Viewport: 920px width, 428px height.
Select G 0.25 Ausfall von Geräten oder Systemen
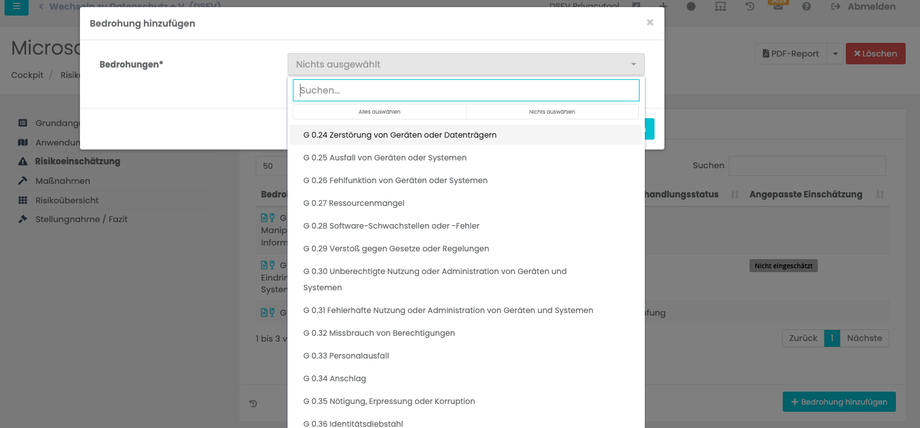(x=466, y=158)
